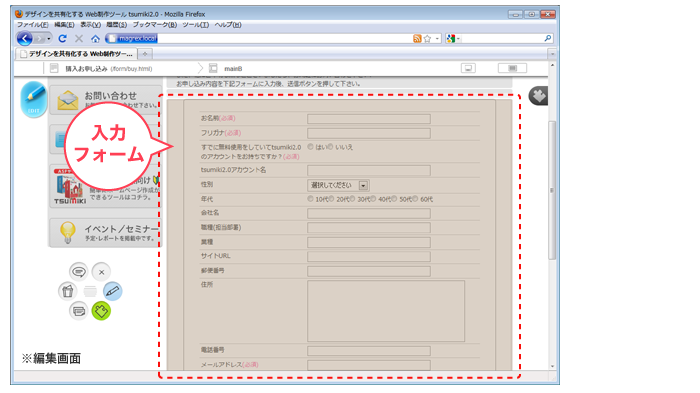Open the ブックマーク(B) menu
Image resolution: width=700 pixels, height=393 pixels.
click(154, 25)
